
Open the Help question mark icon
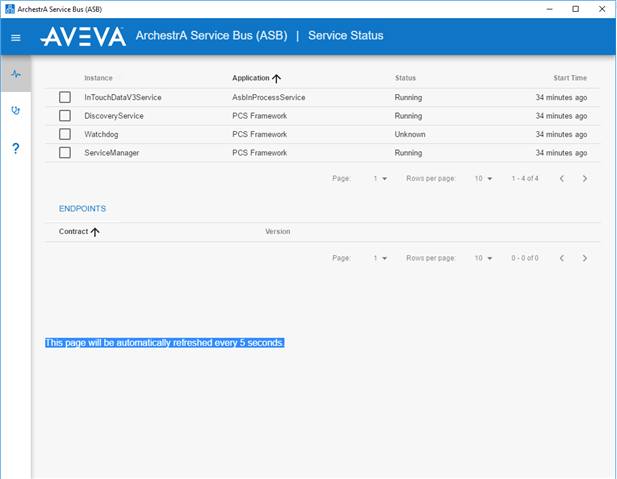click(16, 148)
